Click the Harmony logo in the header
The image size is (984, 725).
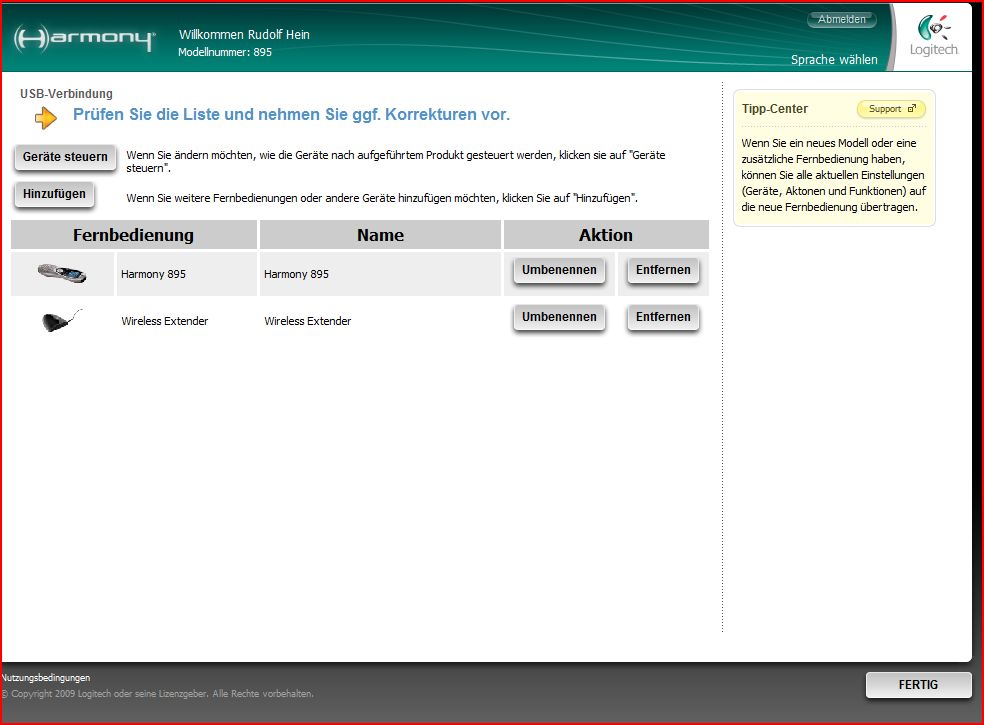pyautogui.click(x=85, y=39)
